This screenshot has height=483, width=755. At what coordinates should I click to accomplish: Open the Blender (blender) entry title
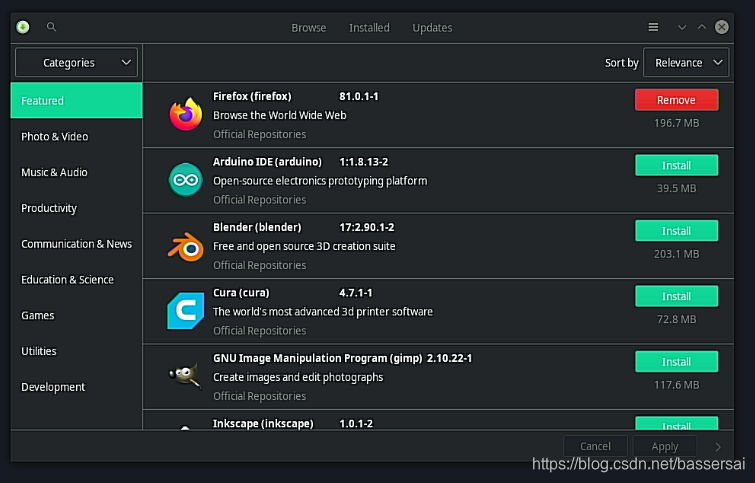pos(257,227)
